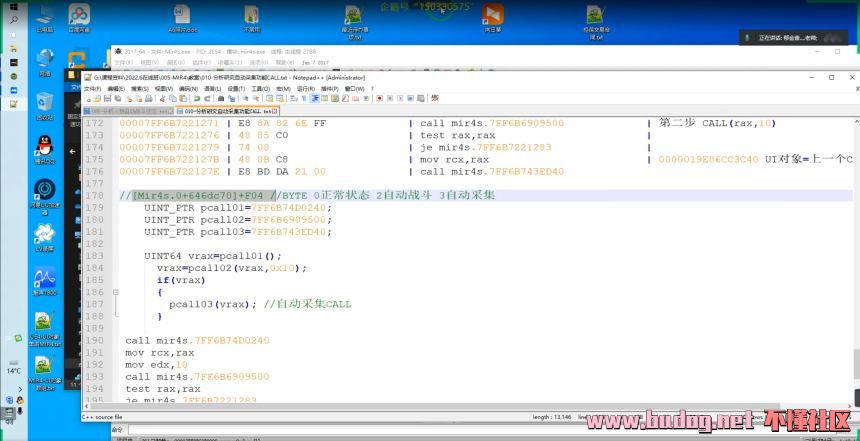
Task: Click the red Record Macro toolbar button
Action: [380, 98]
